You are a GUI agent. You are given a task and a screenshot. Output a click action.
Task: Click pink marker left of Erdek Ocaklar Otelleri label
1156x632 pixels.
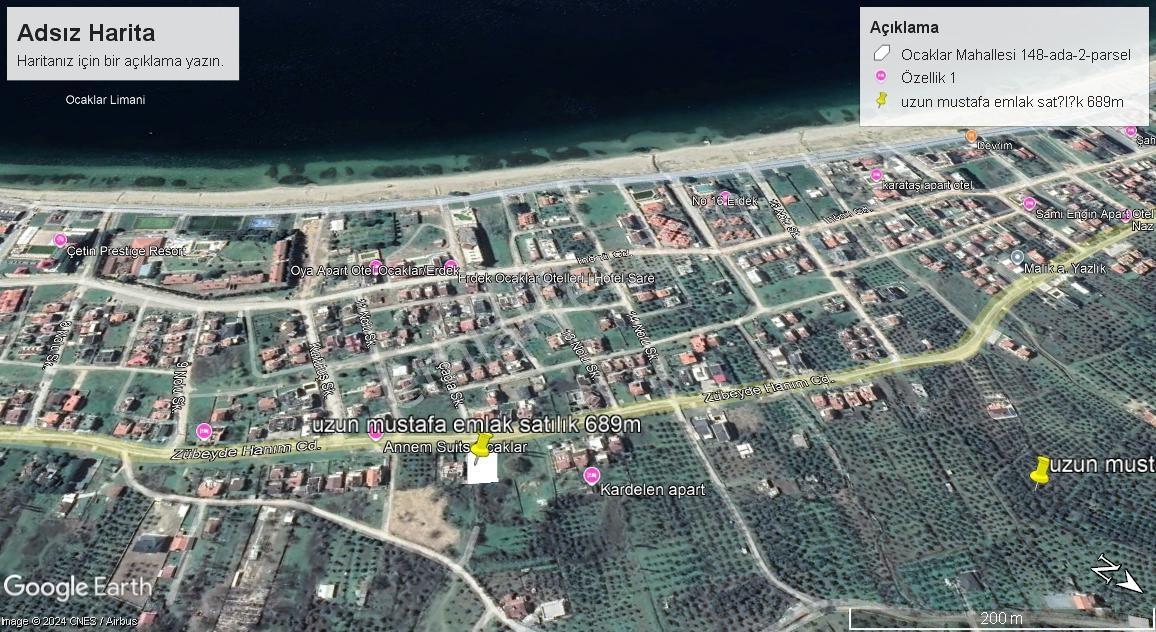(x=450, y=265)
